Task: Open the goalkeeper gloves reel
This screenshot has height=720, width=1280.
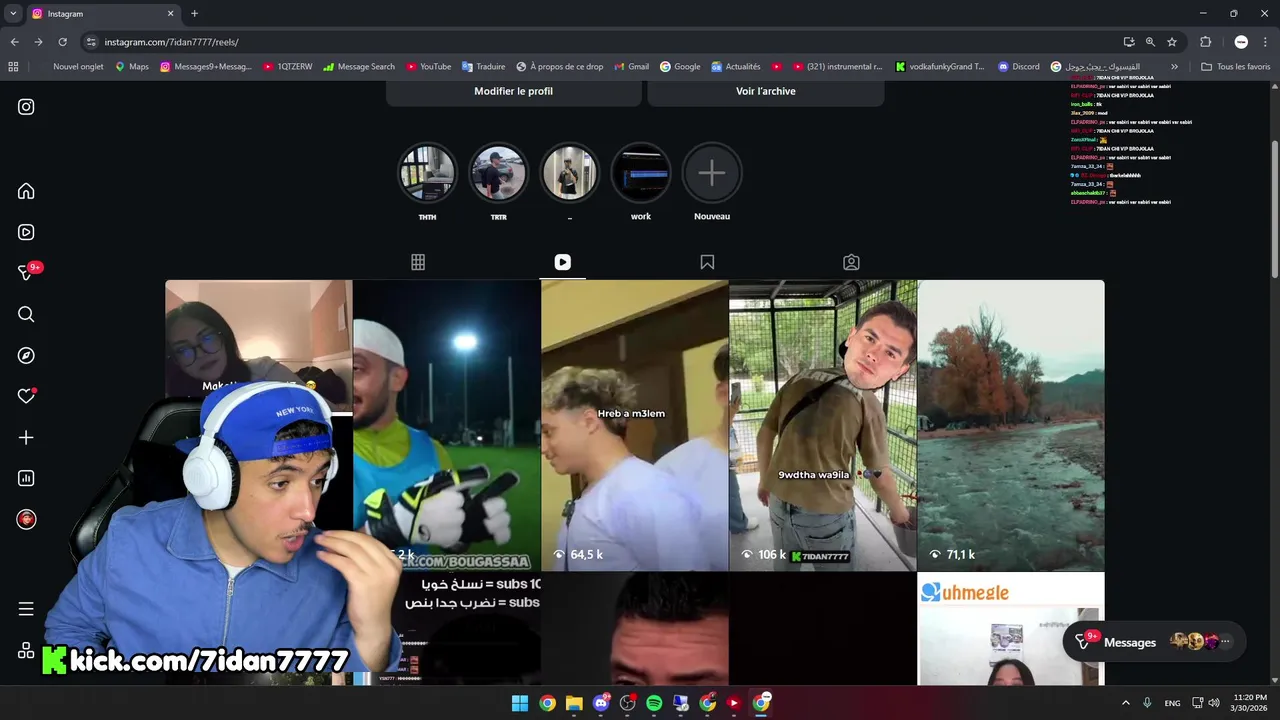Action: tap(447, 425)
